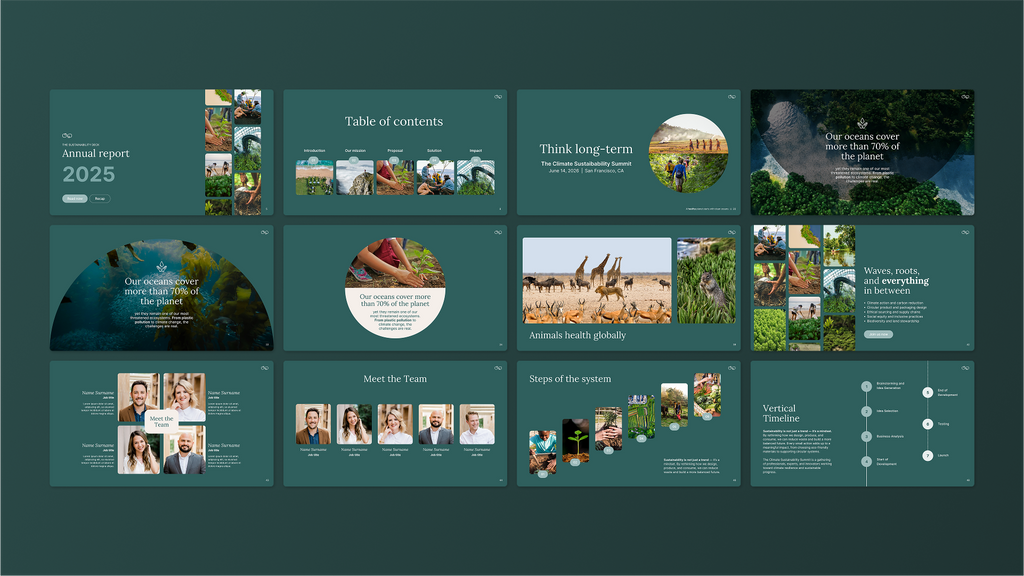This screenshot has height=576, width=1024.
Task: Click the infinity logo on Annual report slide
Action: pyautogui.click(x=67, y=135)
